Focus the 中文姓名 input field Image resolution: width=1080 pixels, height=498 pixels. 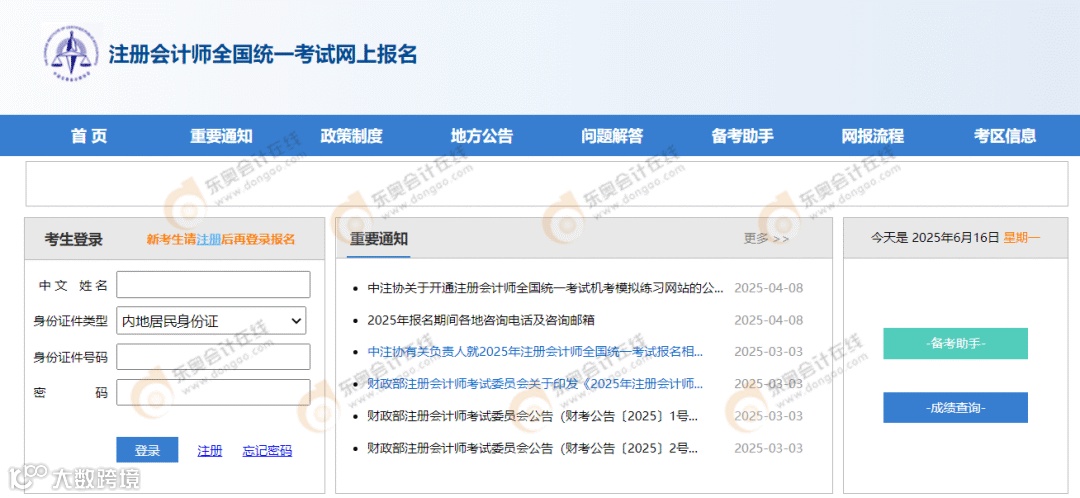[x=214, y=284]
